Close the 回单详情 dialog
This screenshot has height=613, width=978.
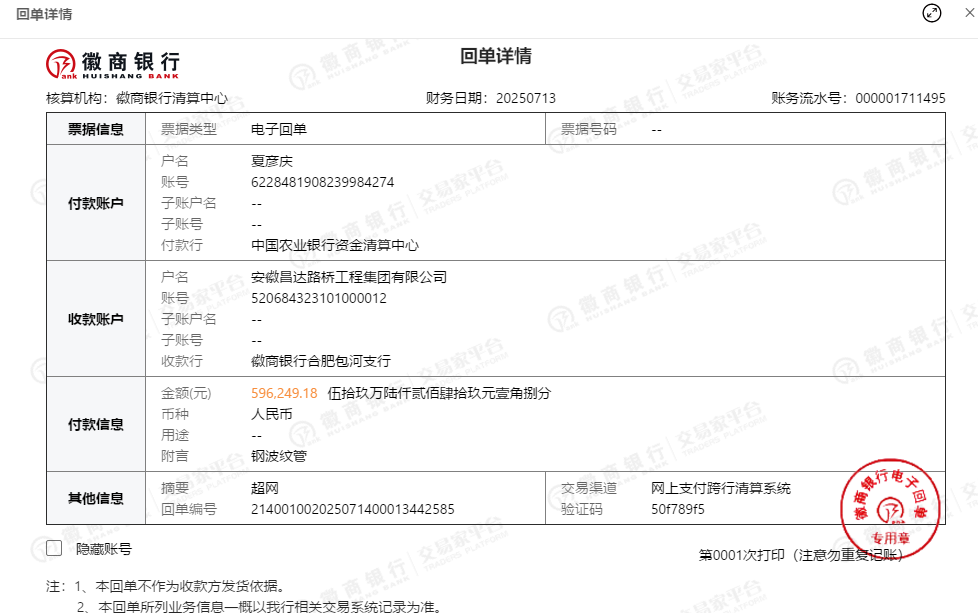(x=970, y=13)
